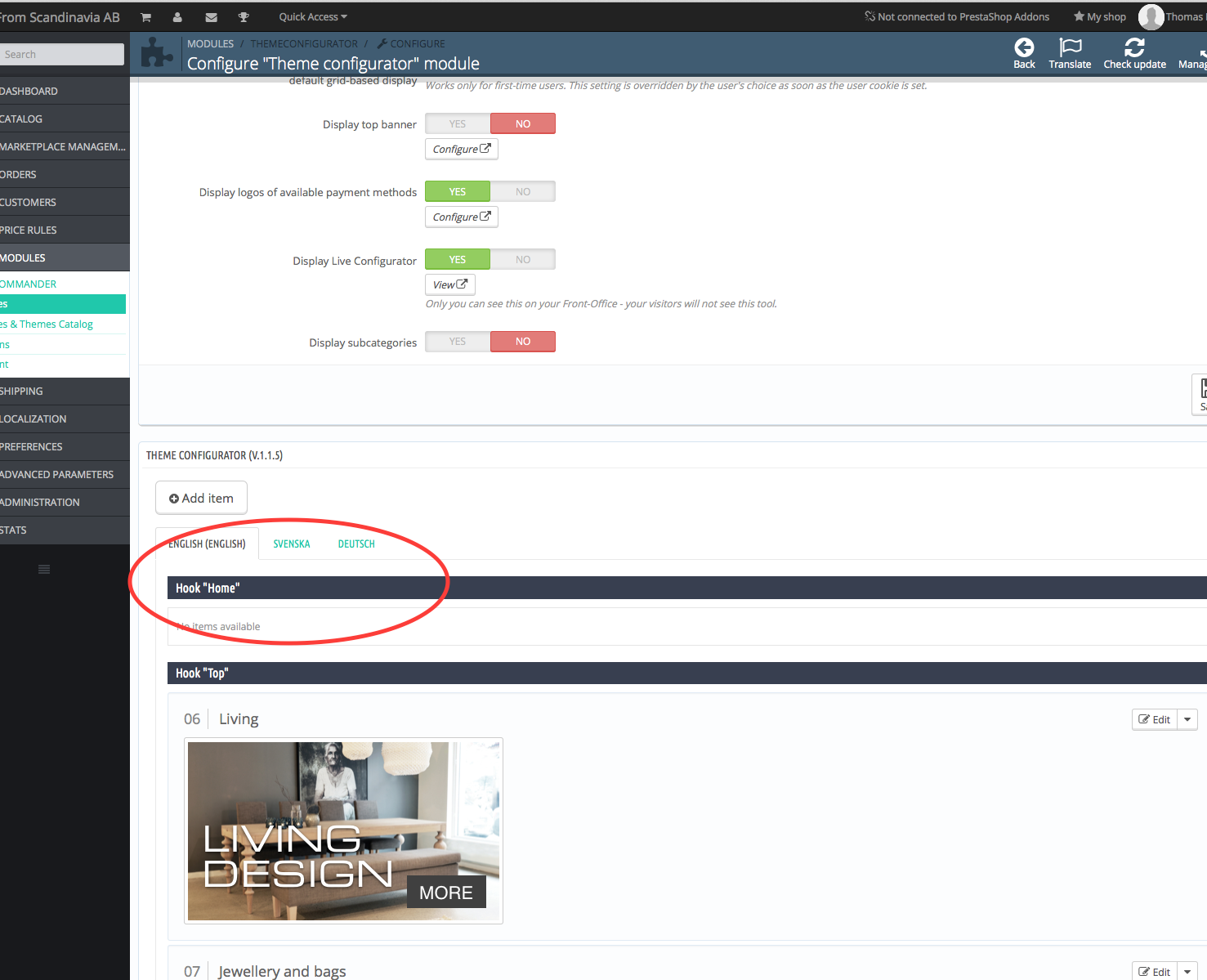Open the customers person icon in top bar
1207x980 pixels.
[177, 17]
